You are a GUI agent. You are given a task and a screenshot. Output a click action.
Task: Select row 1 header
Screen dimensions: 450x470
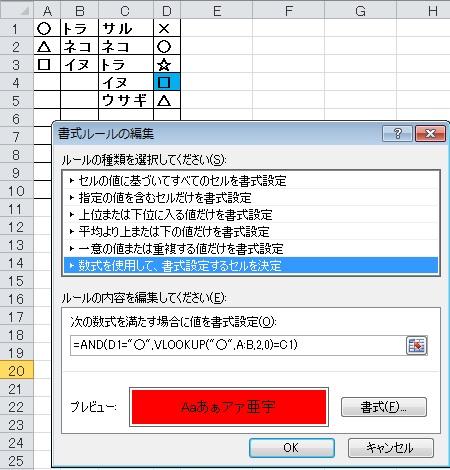[17, 28]
